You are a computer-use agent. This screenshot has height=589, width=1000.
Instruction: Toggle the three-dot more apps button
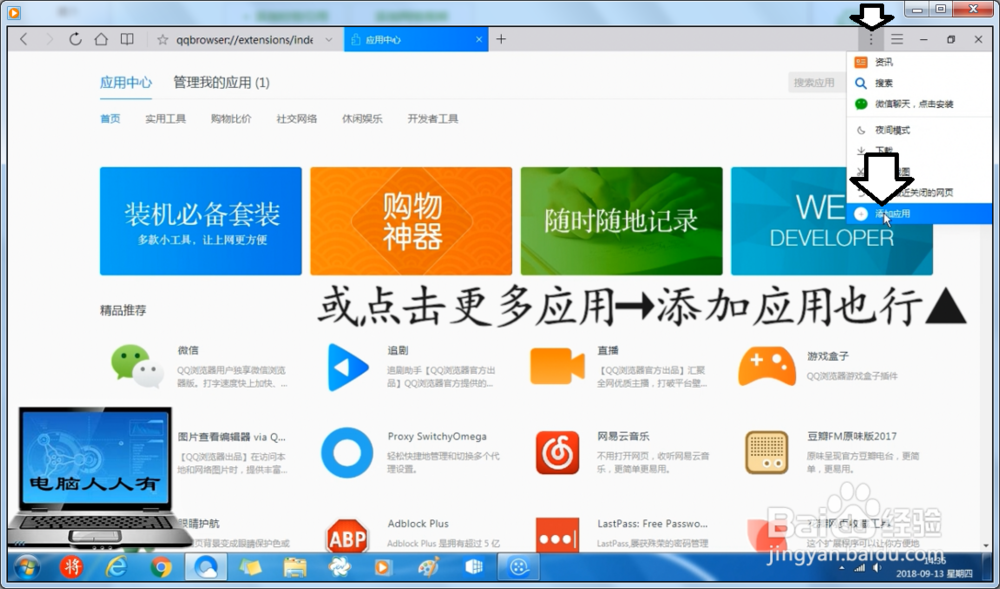871,40
